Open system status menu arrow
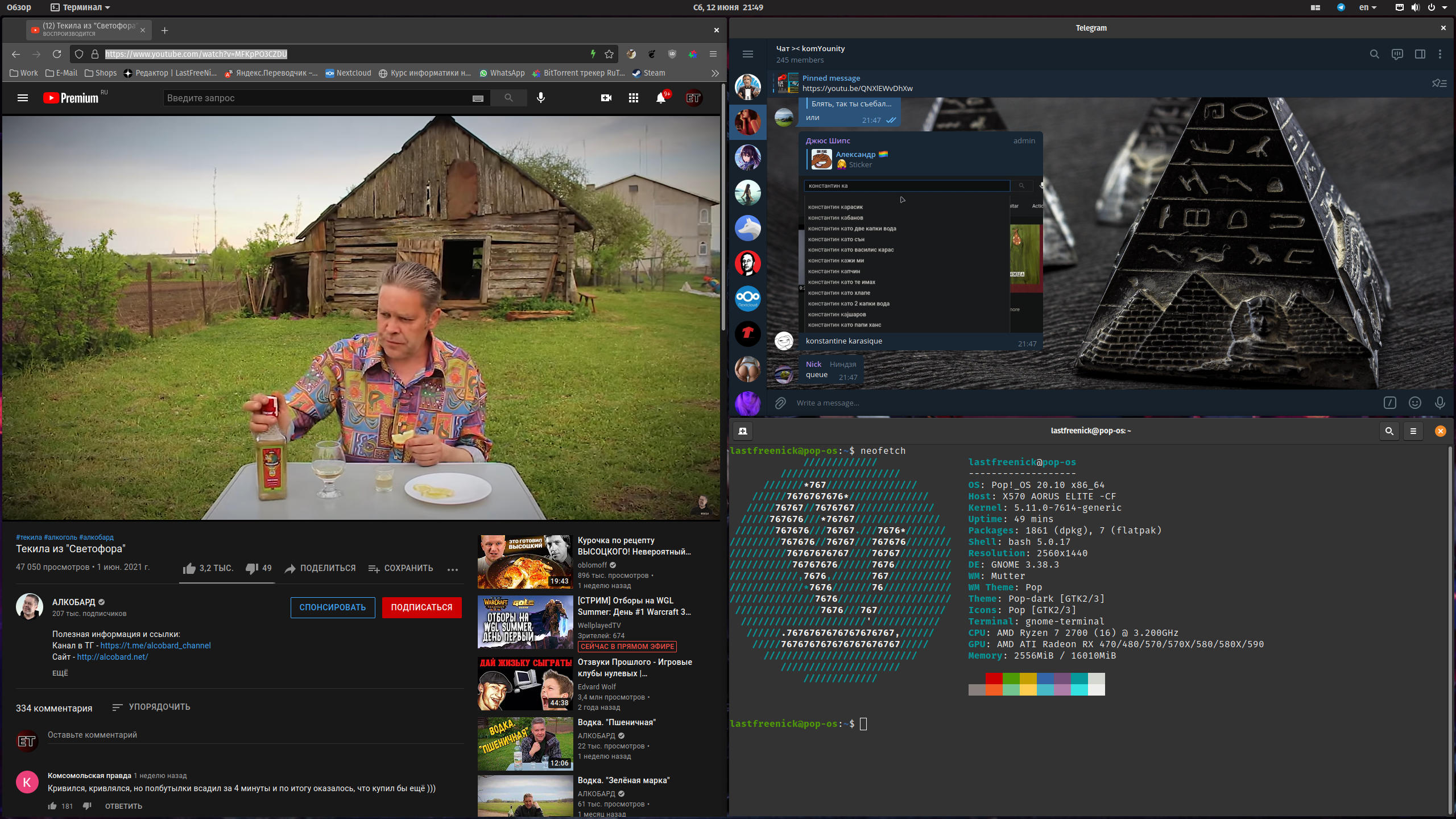The height and width of the screenshot is (819, 1456). tap(1445, 7)
